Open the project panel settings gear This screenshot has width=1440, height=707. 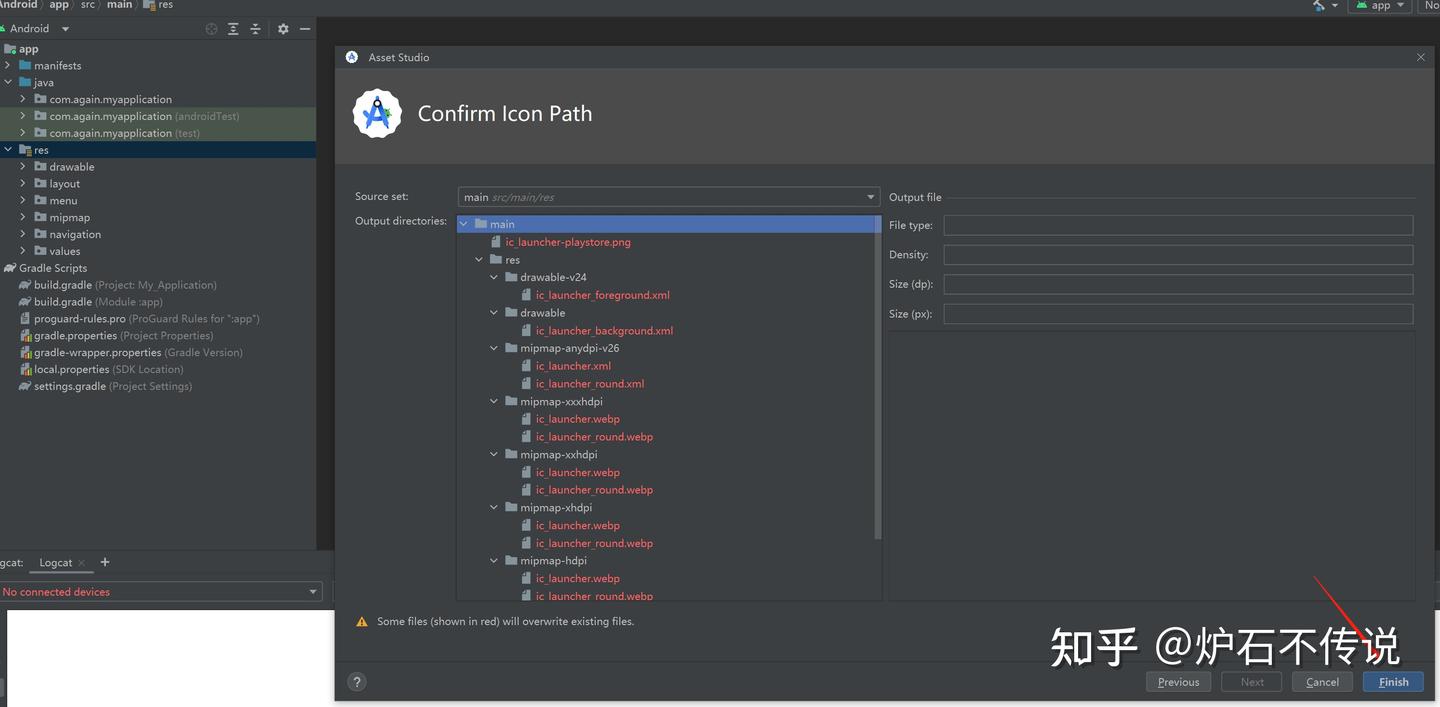283,29
